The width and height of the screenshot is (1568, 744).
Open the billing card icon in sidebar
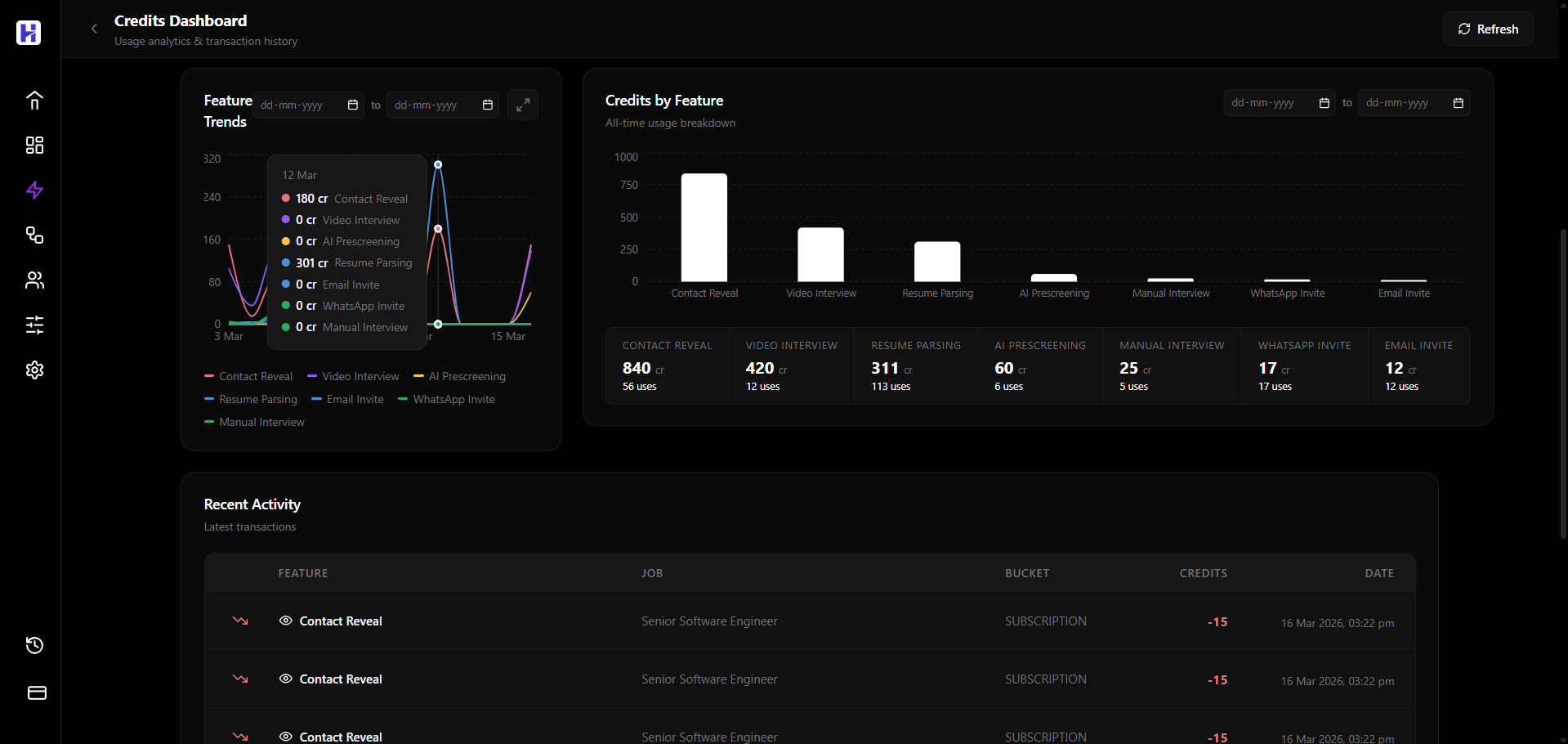37,693
